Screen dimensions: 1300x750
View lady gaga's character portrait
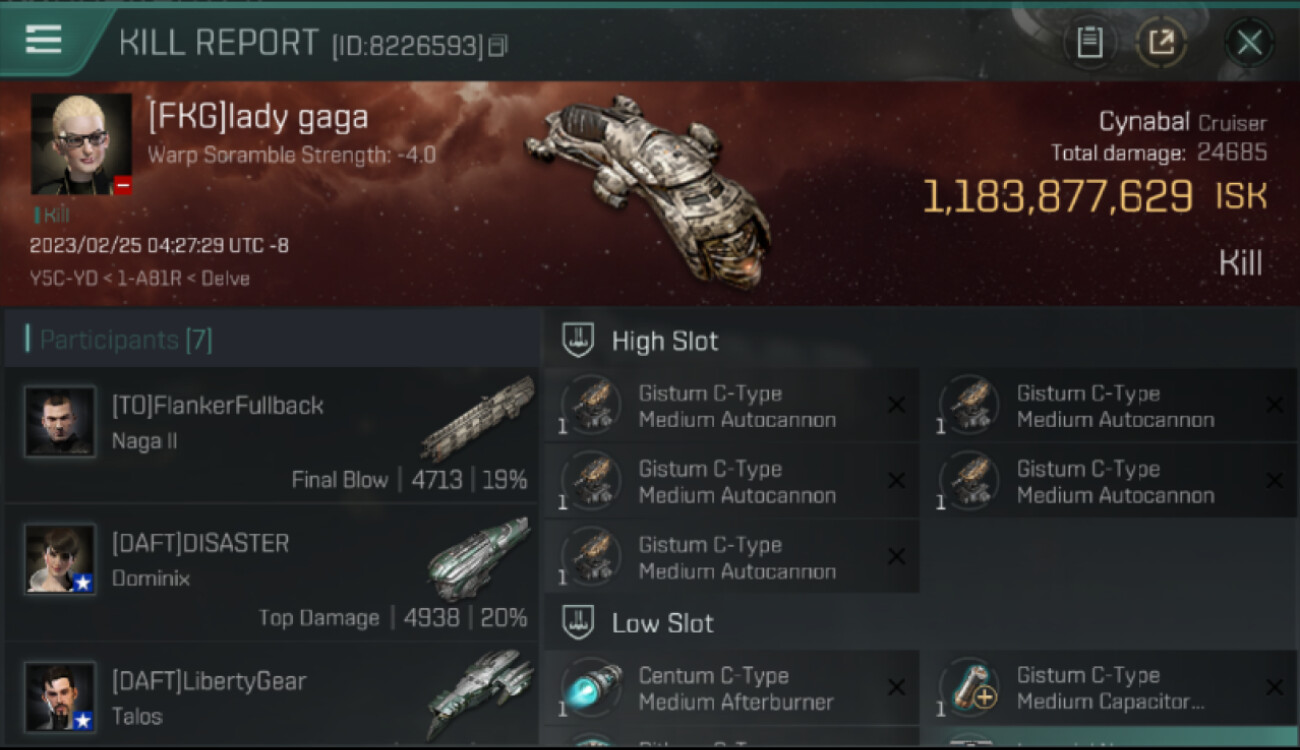pos(81,144)
